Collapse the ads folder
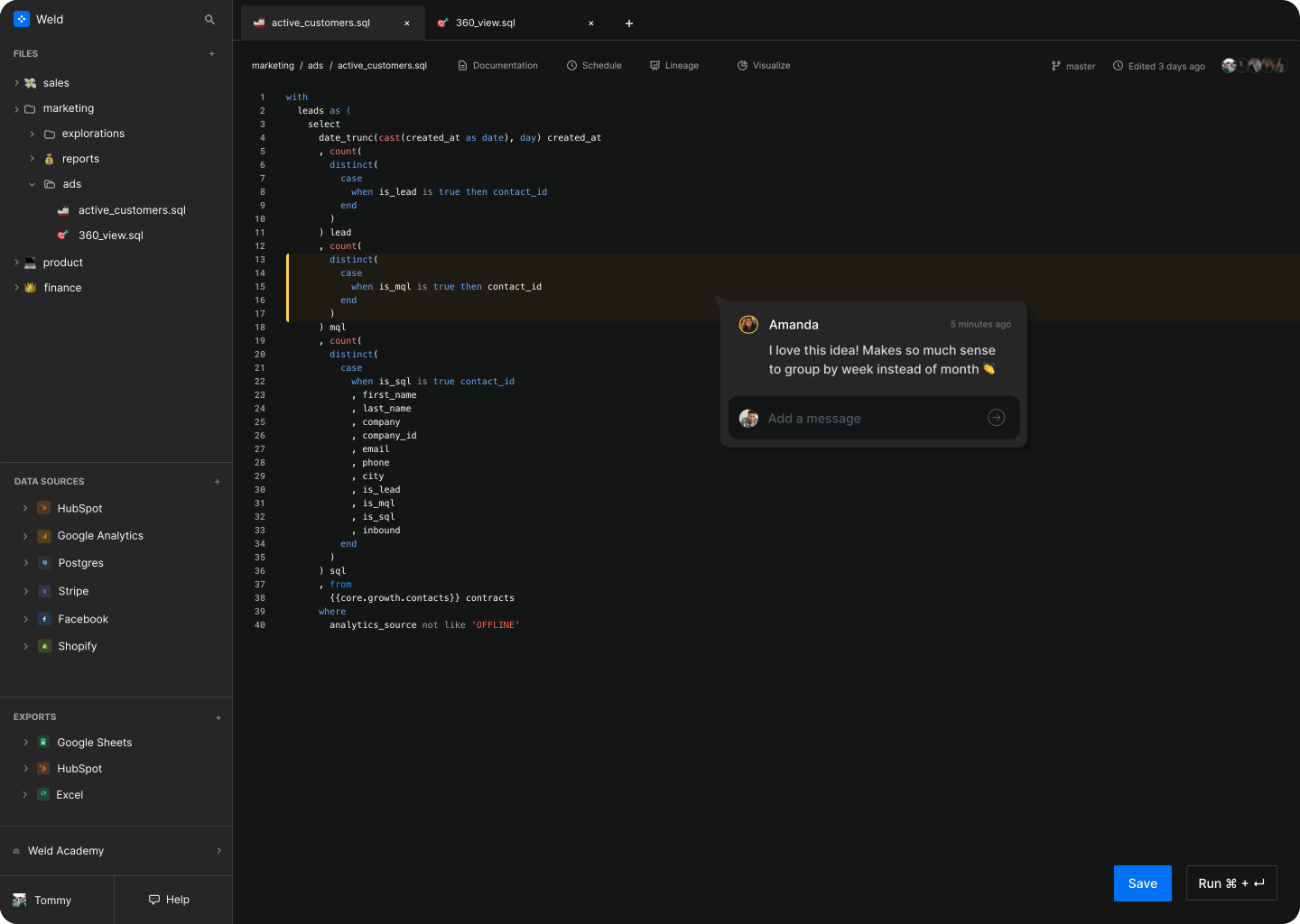Viewport: 1300px width, 924px height. point(32,184)
